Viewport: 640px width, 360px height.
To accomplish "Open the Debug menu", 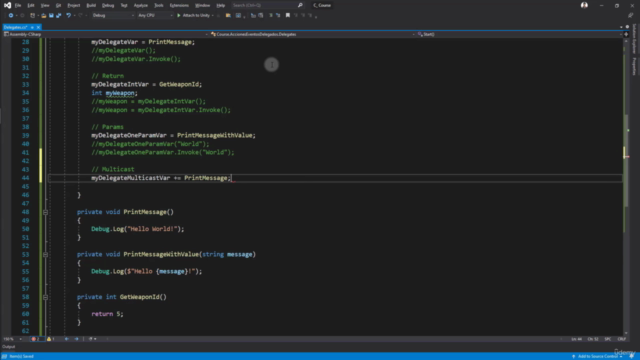I will [x=108, y=5].
